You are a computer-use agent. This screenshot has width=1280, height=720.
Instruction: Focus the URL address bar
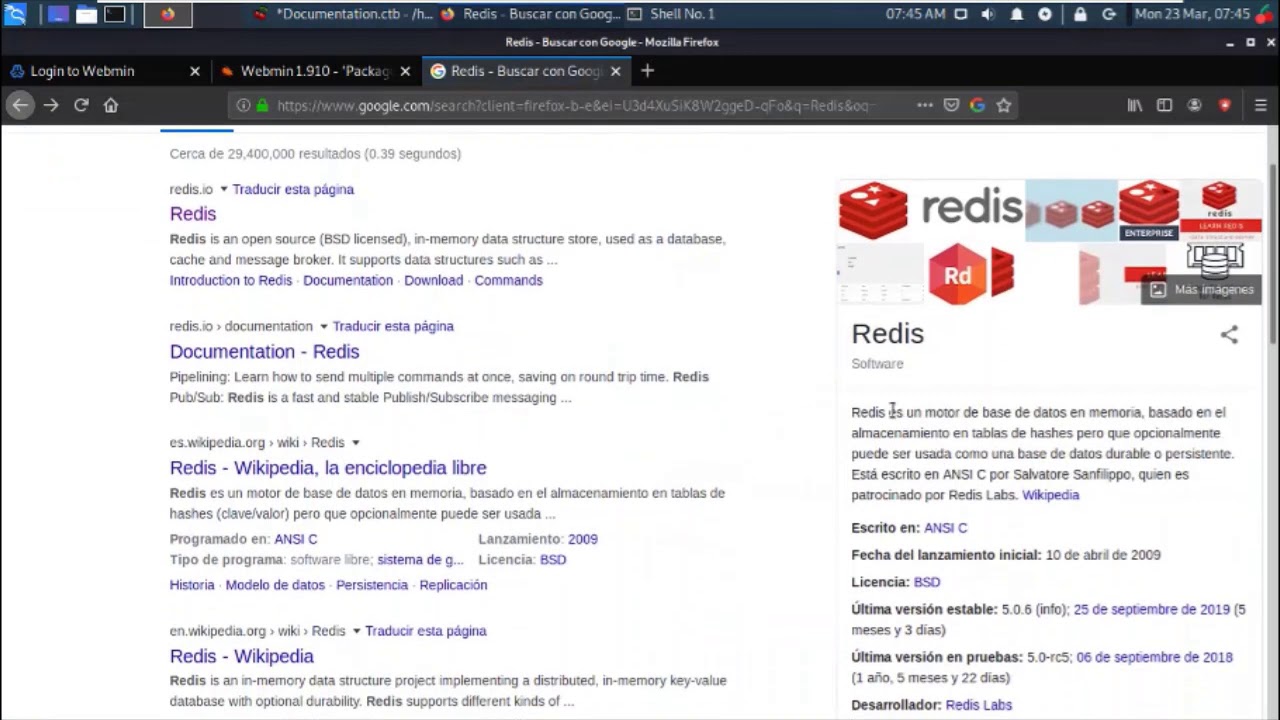pyautogui.click(x=575, y=105)
